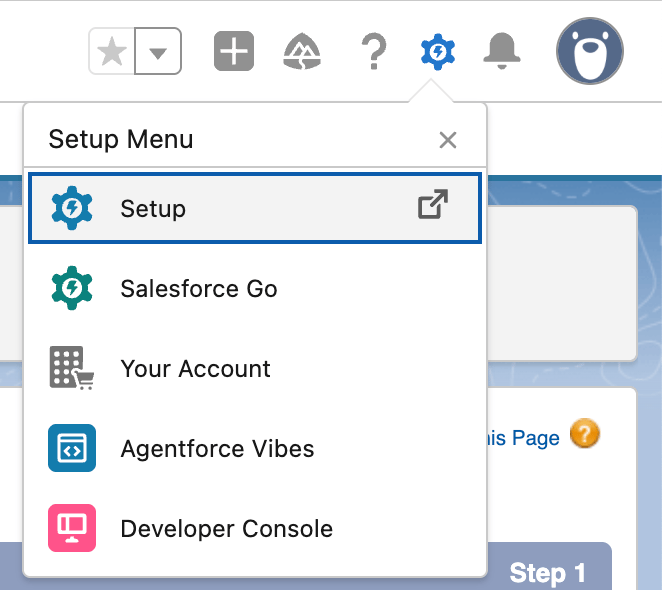Image resolution: width=662 pixels, height=590 pixels.
Task: Click the Help question mark icon
Action: [x=374, y=51]
